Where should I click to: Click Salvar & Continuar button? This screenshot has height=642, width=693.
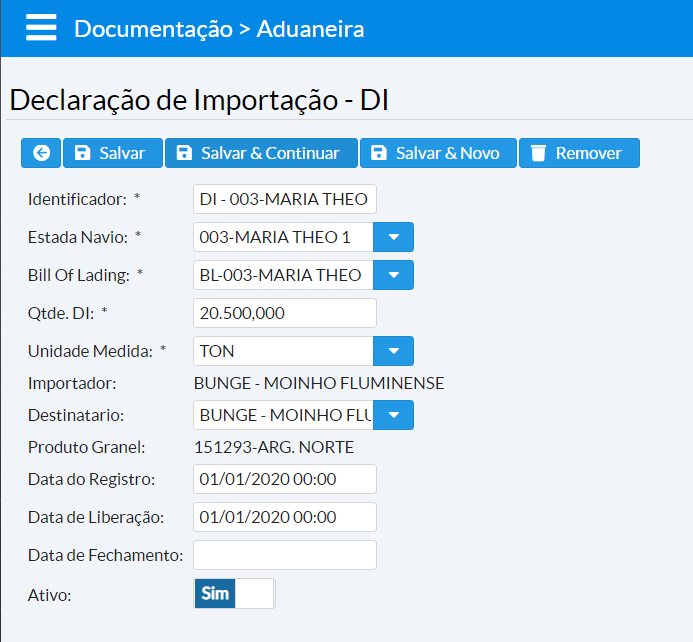(260, 153)
